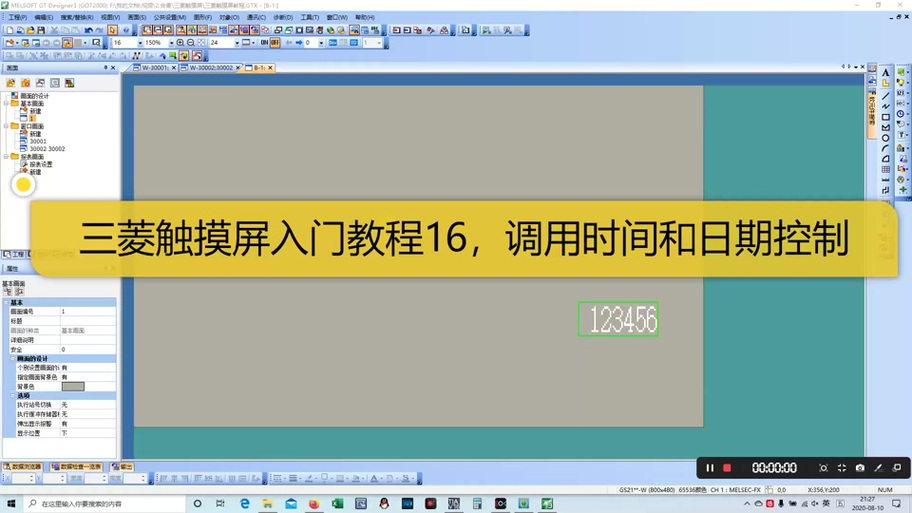Select the Rectangle drawing tool
Screen dimensions: 912x513
pyautogui.click(x=885, y=116)
